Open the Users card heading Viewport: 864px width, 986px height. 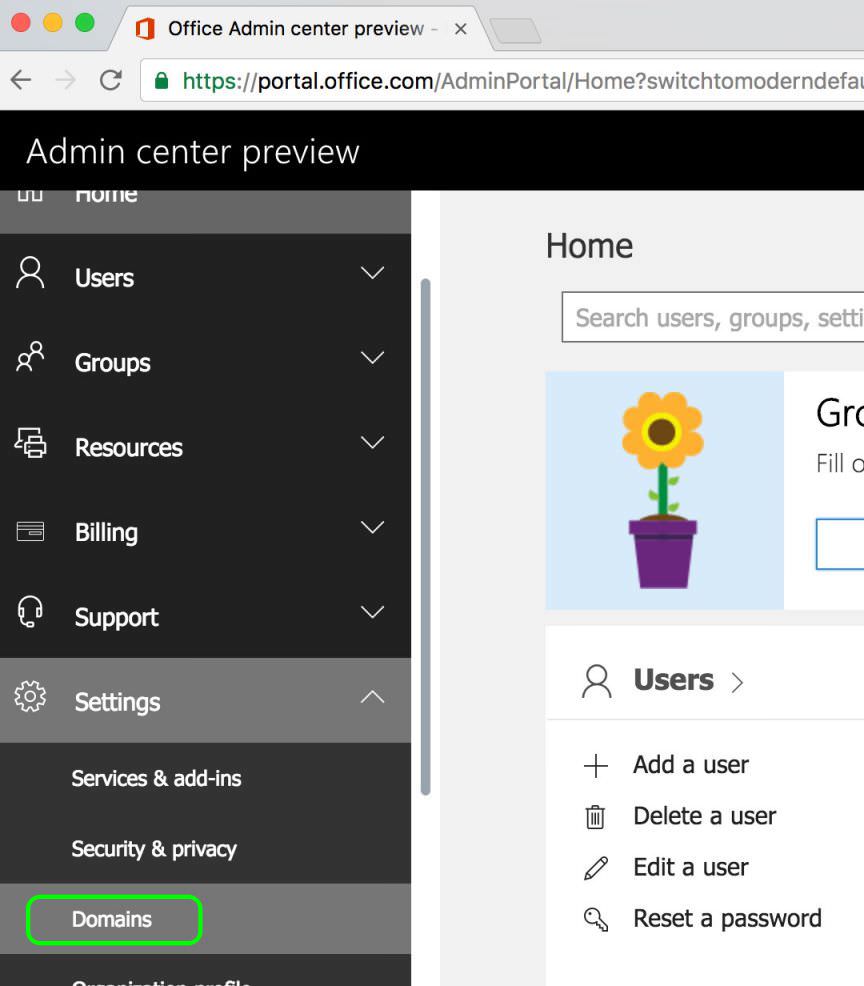pyautogui.click(x=673, y=680)
